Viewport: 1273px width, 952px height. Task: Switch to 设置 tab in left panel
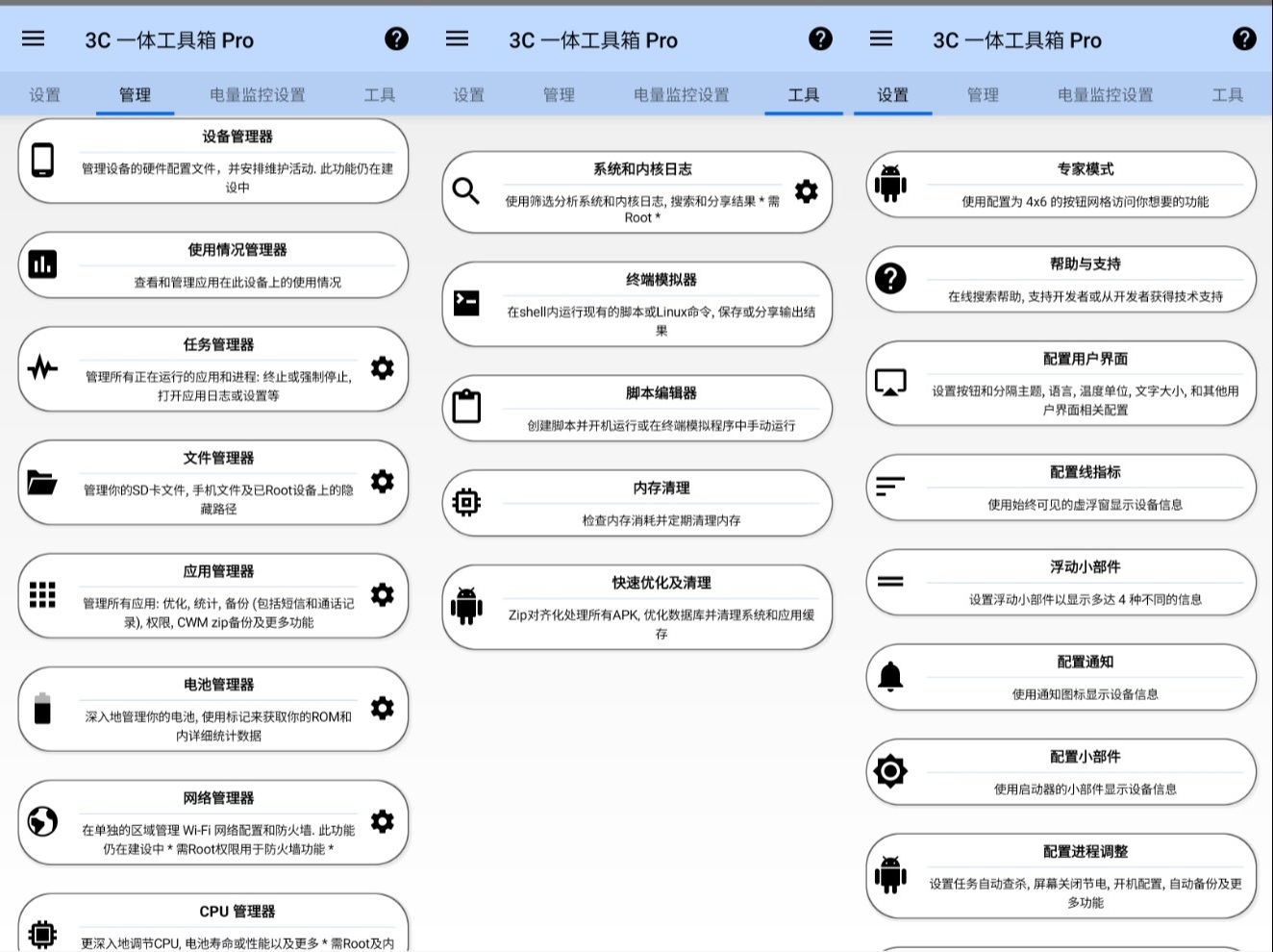coord(44,94)
